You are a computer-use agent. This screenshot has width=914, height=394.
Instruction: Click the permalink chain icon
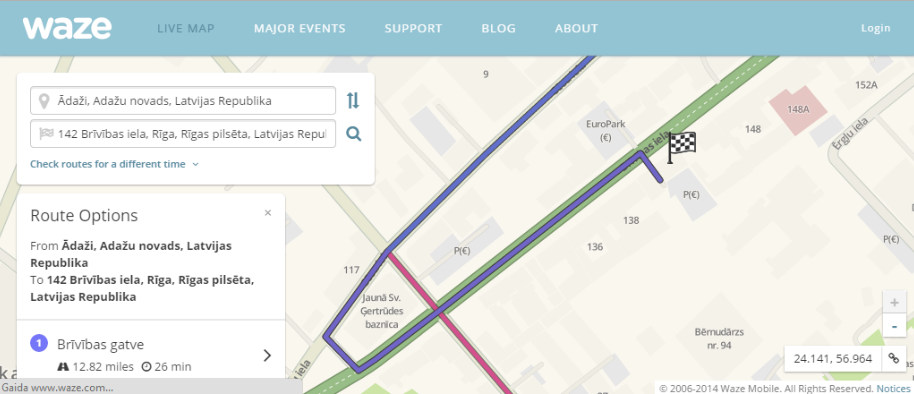click(x=894, y=358)
